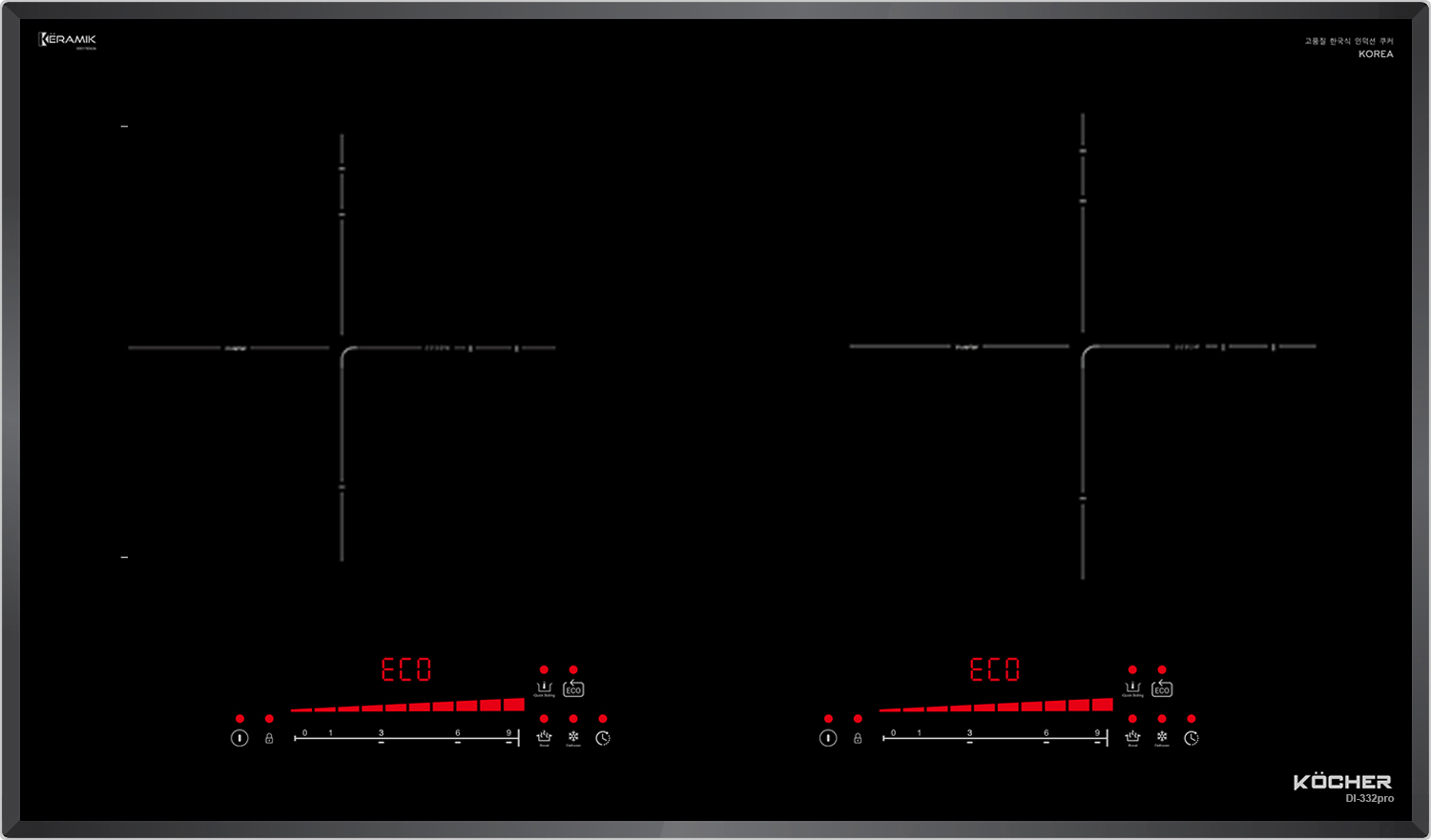The height and width of the screenshot is (840, 1431).
Task: Set right power slider to level 6
Action: click(x=1047, y=738)
